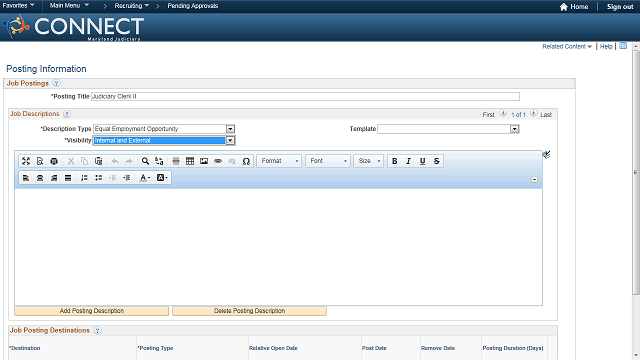Viewport: 640px width, 360px height.
Task: Align text left
Action: coord(26,178)
